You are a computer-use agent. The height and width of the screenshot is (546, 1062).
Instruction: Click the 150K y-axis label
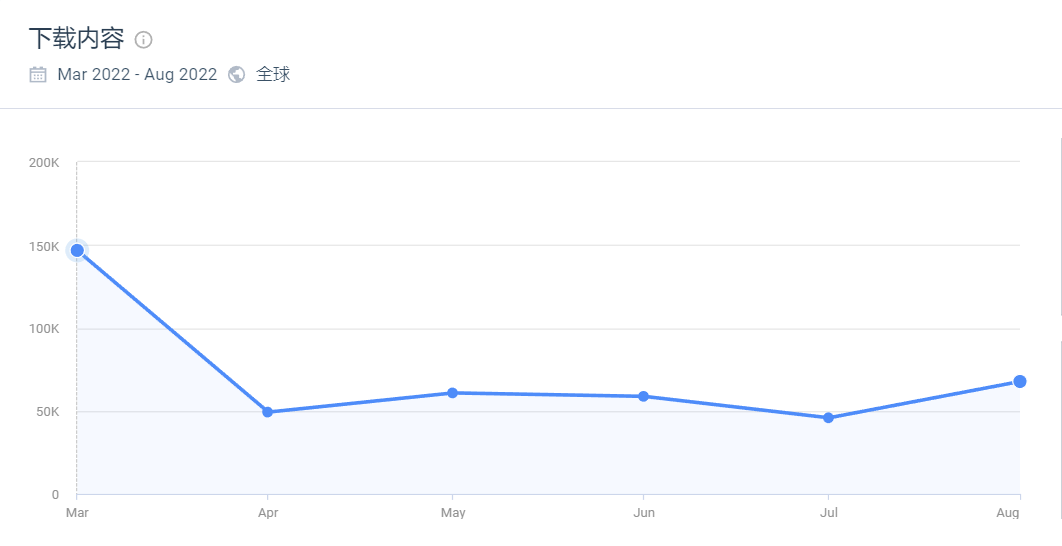[x=45, y=247]
